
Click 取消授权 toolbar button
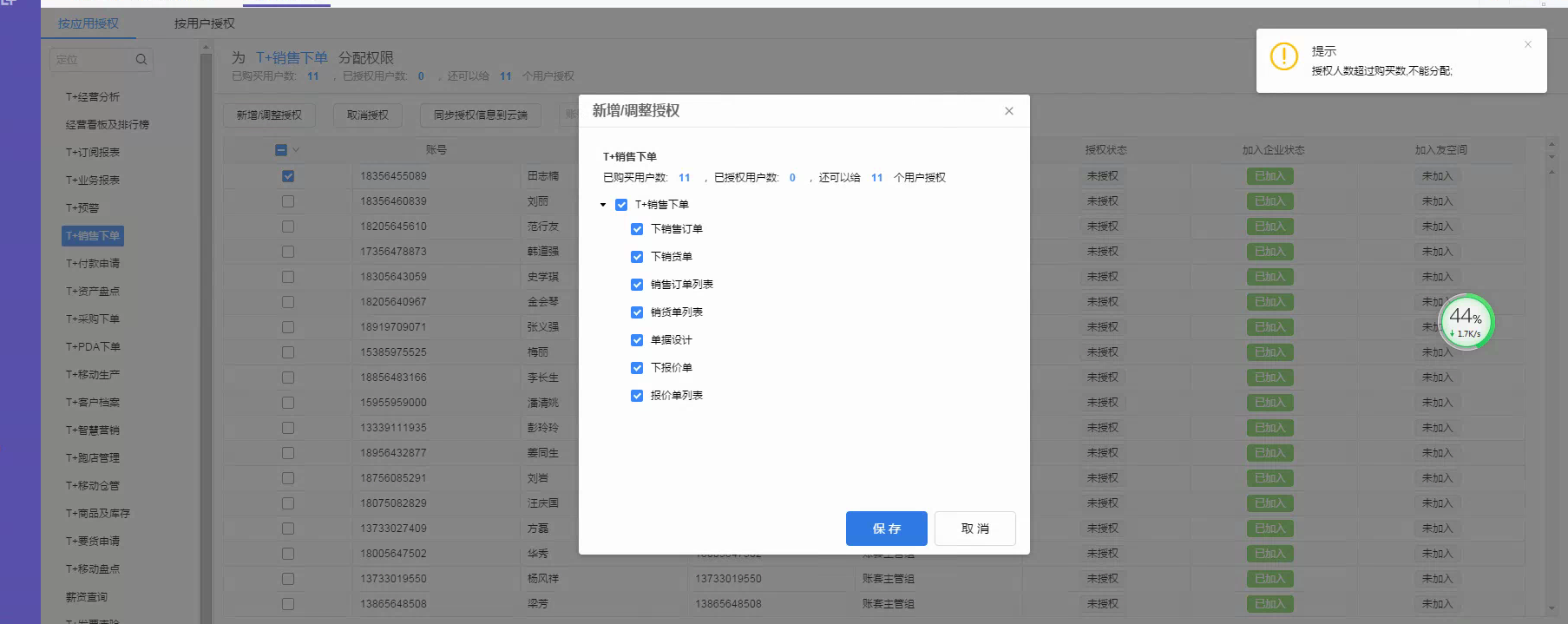point(368,115)
